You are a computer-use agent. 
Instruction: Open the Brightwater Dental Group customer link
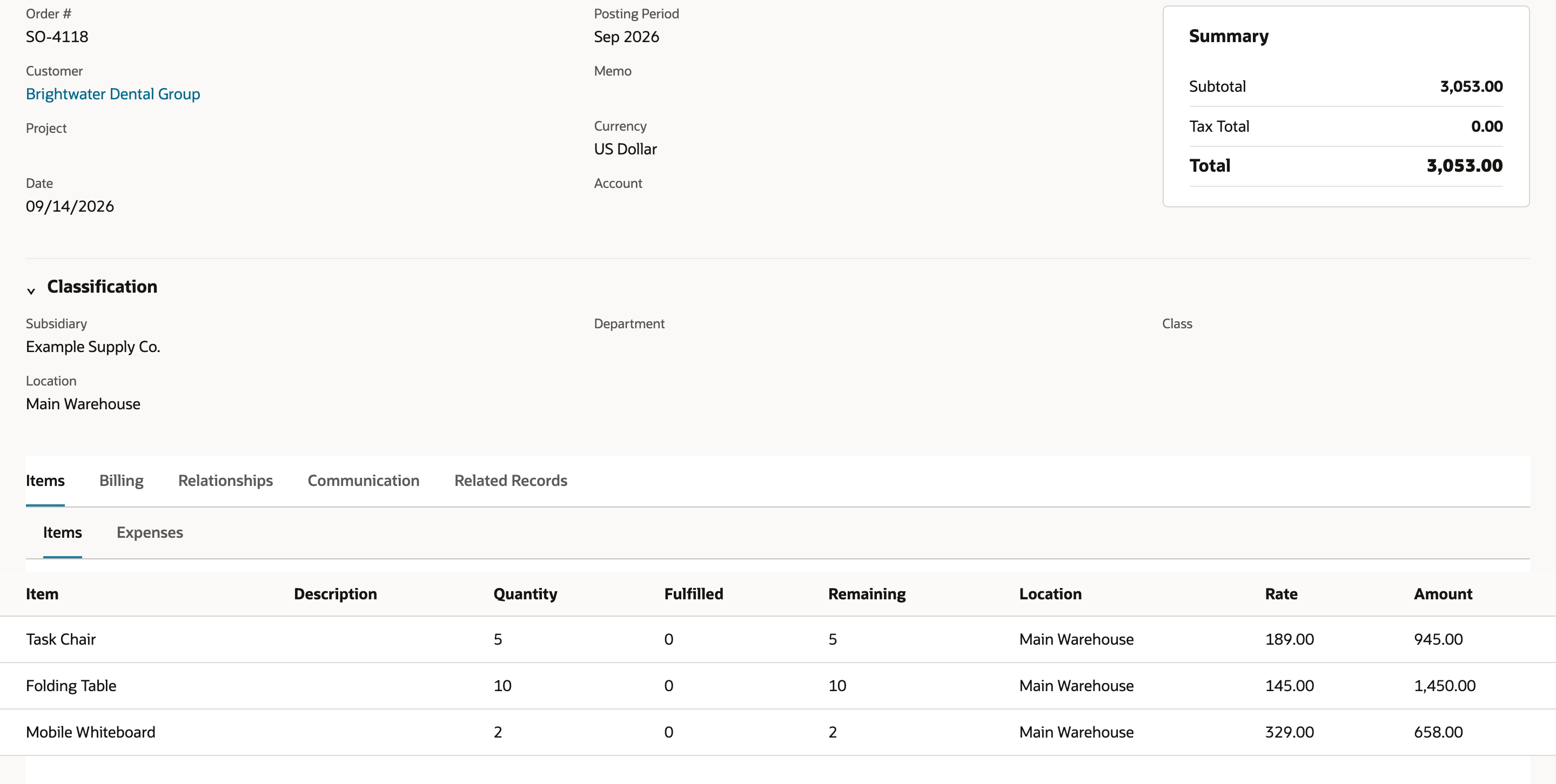tap(113, 94)
